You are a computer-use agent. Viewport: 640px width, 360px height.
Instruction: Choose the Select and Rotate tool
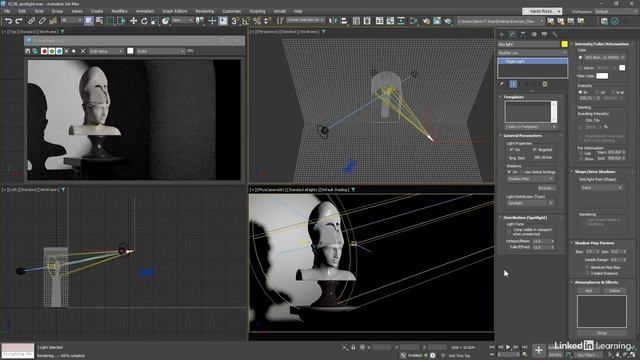144,21
